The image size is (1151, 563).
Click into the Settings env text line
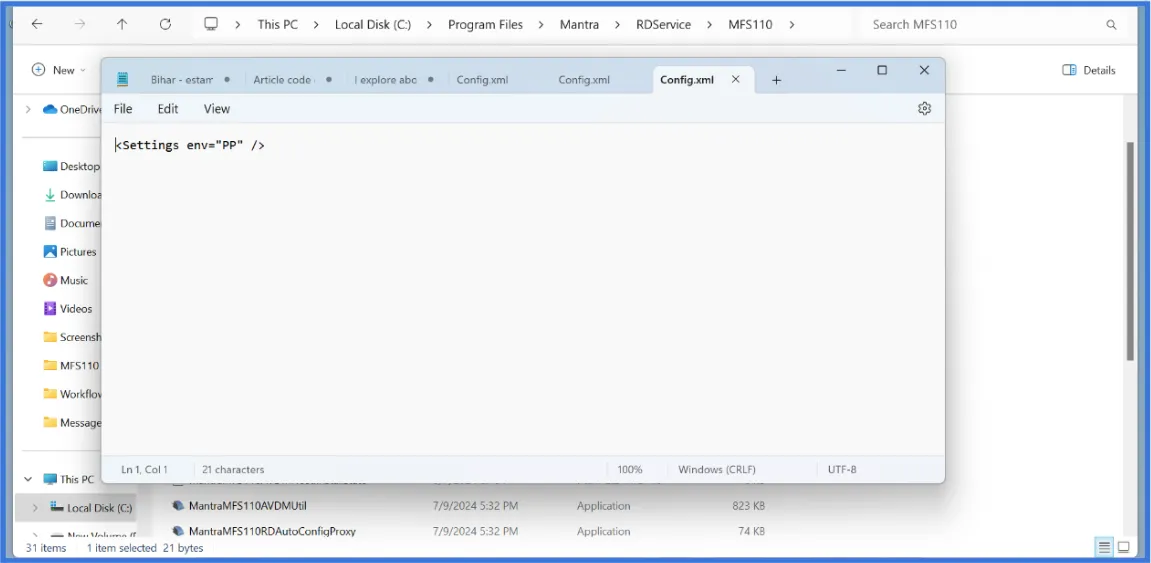coord(190,145)
